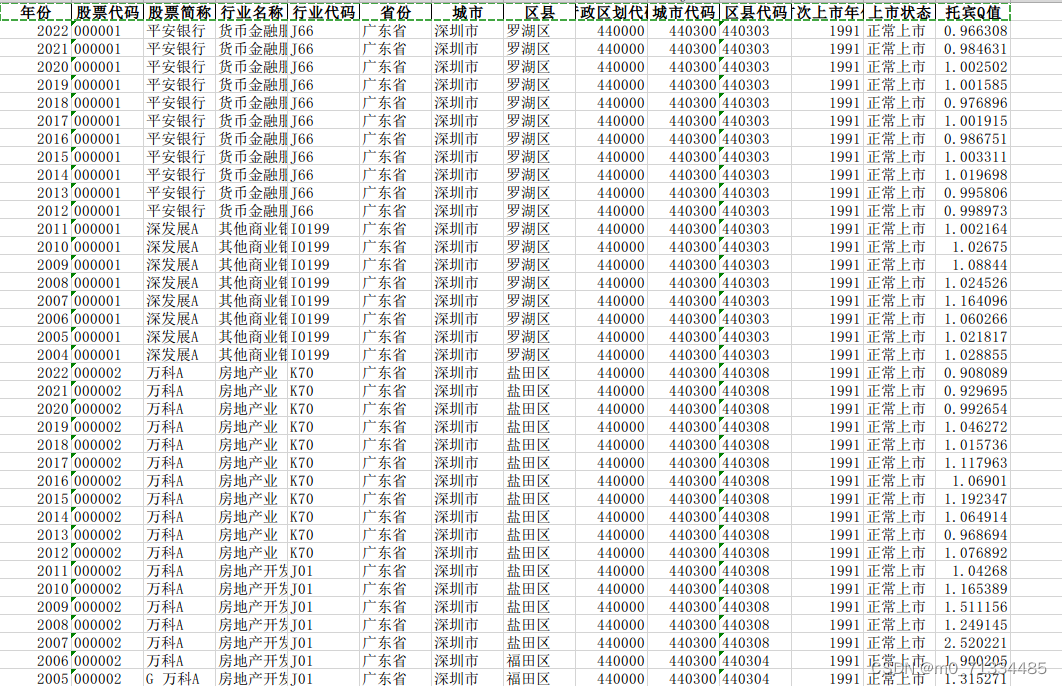Select the 股票代码 column header
1062x686 pixels.
click(107, 12)
